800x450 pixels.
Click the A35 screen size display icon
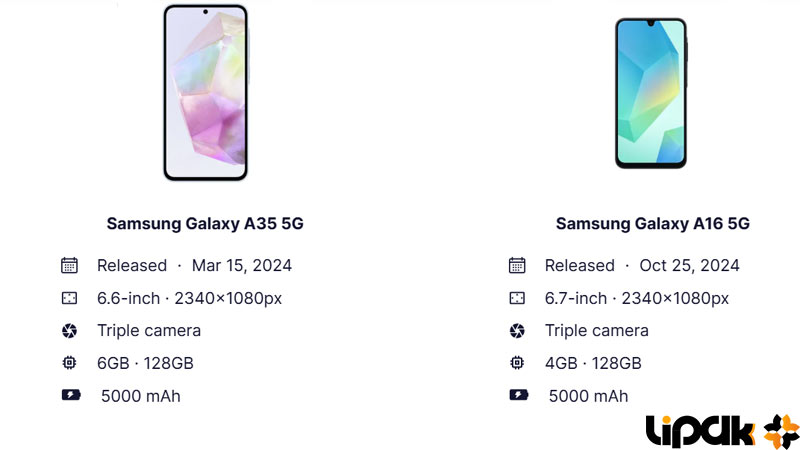(x=69, y=298)
